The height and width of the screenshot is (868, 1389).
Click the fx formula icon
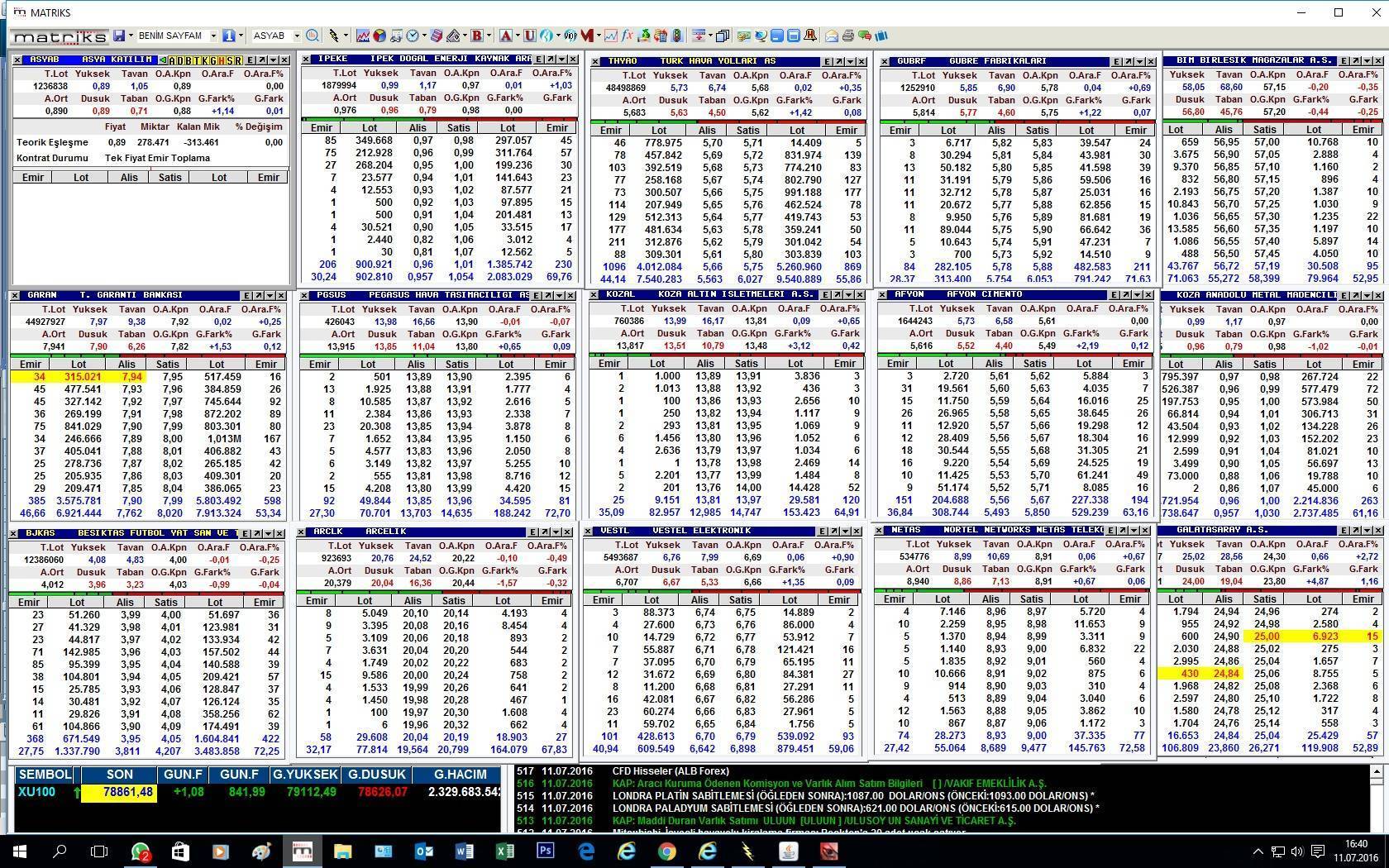628,36
